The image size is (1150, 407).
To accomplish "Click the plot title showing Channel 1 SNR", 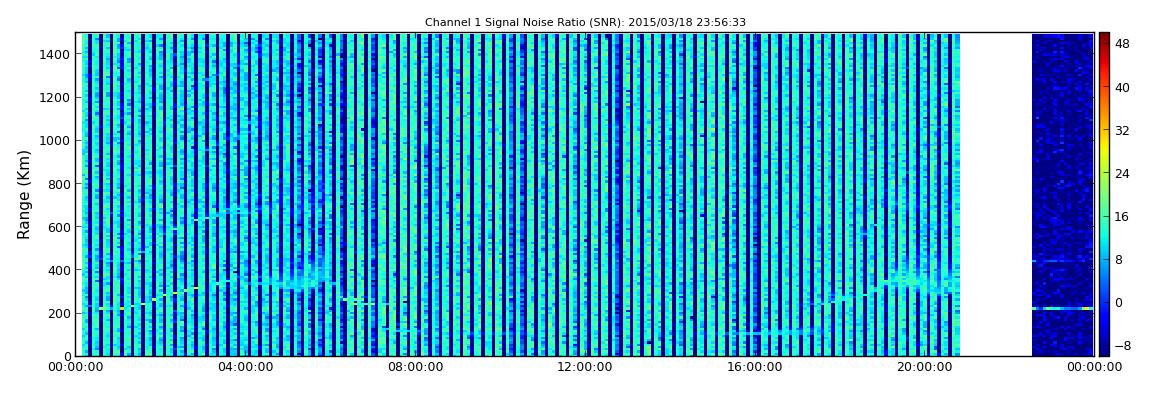I will pyautogui.click(x=585, y=23).
